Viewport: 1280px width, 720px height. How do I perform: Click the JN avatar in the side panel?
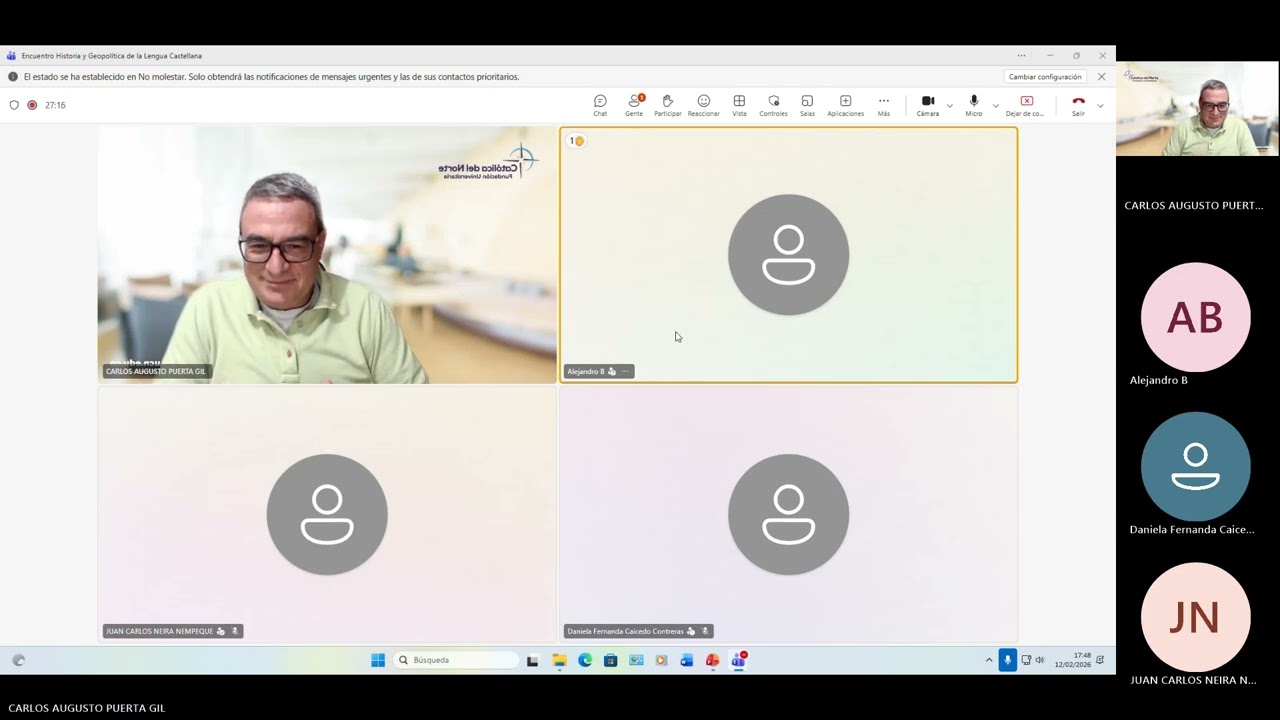pos(1196,617)
